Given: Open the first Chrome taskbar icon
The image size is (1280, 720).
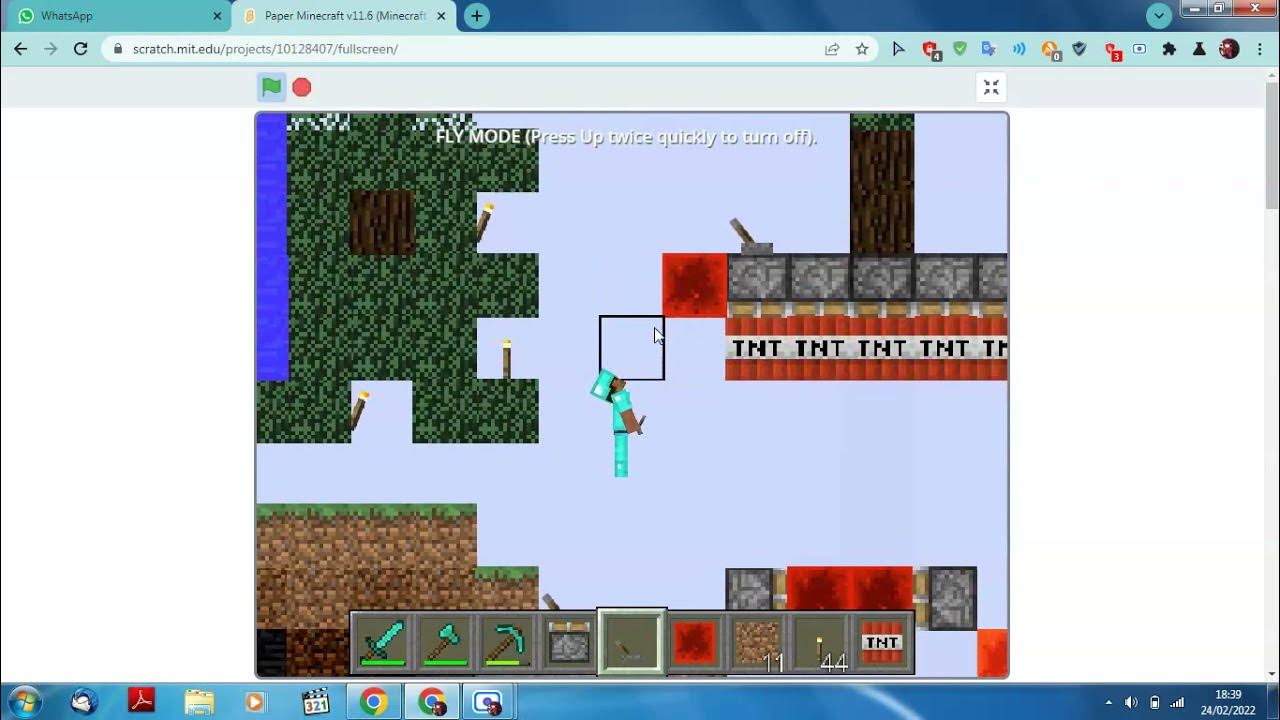Looking at the screenshot, I should (373, 701).
